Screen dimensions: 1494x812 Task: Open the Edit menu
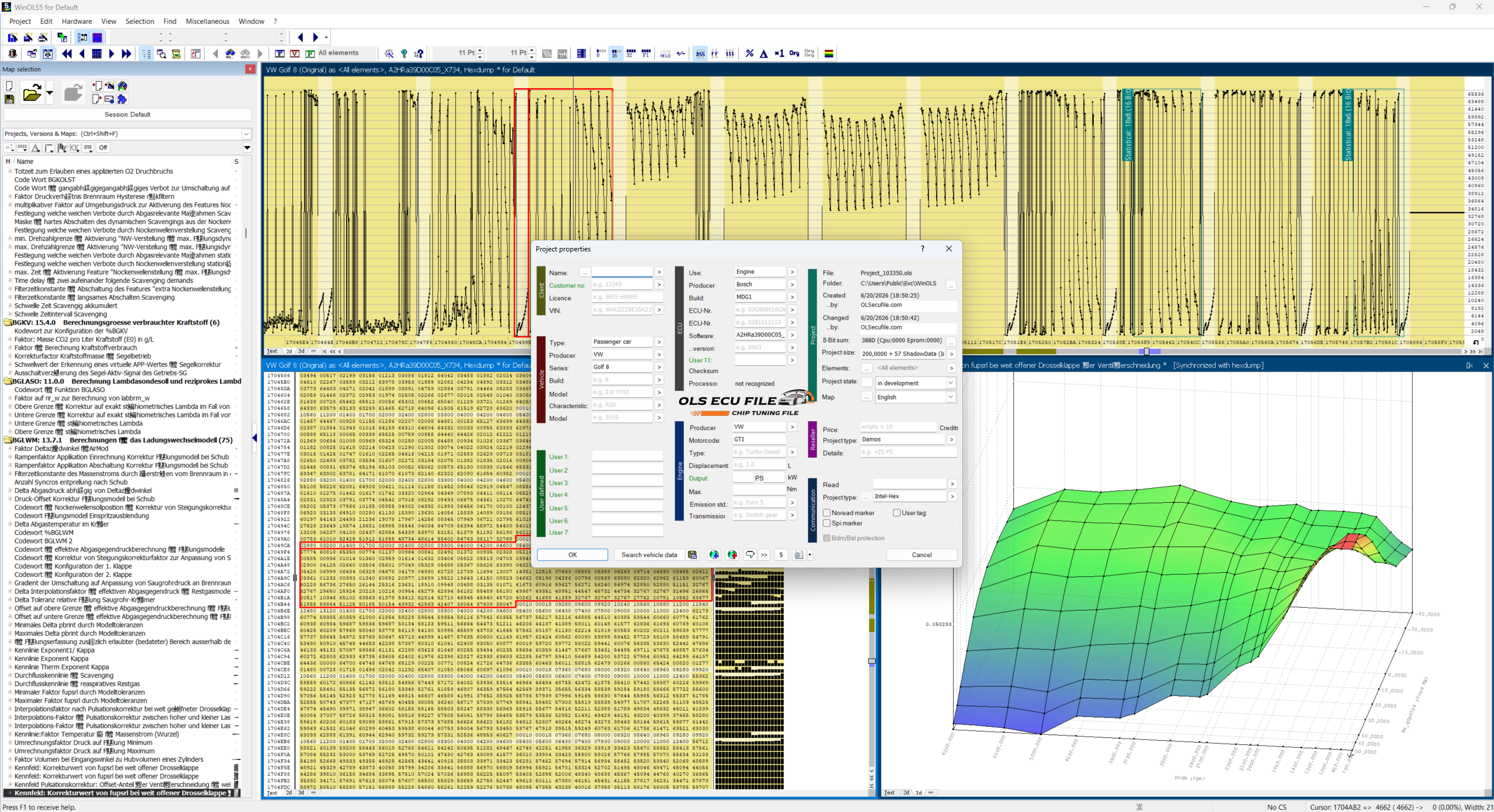46,21
